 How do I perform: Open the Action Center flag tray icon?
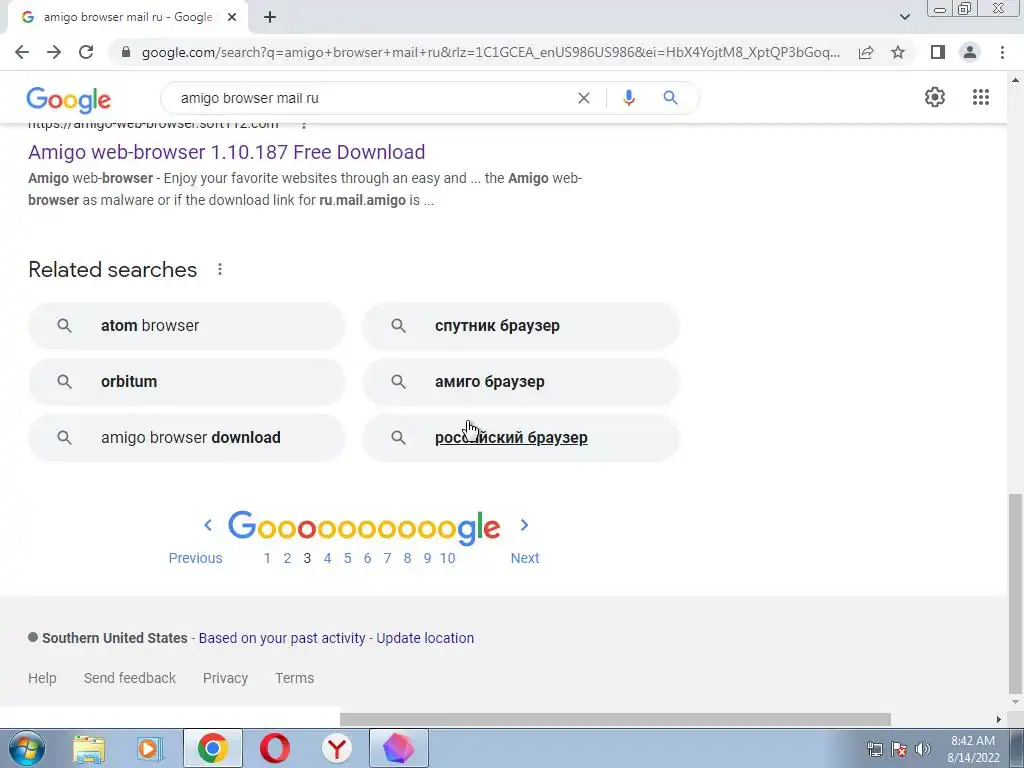click(x=899, y=749)
